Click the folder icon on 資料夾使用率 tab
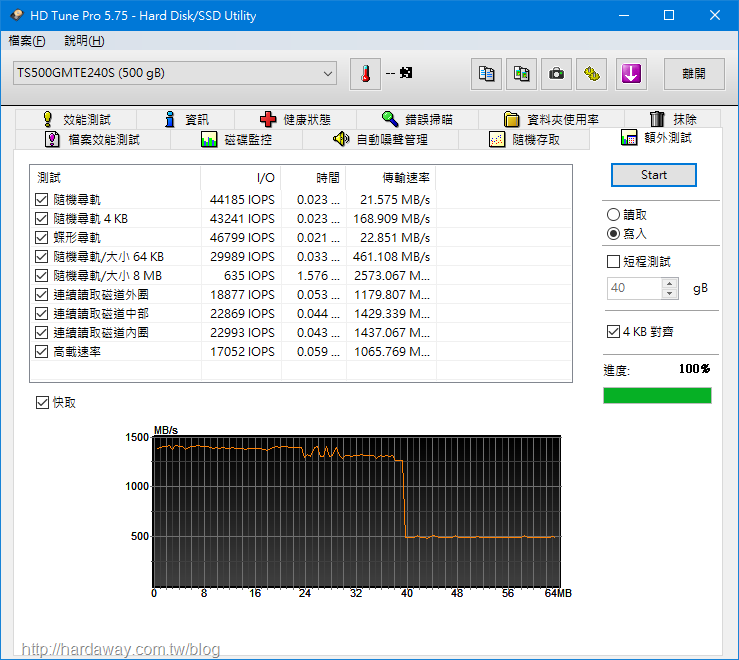Screen dimensions: 739x660 tap(511, 119)
